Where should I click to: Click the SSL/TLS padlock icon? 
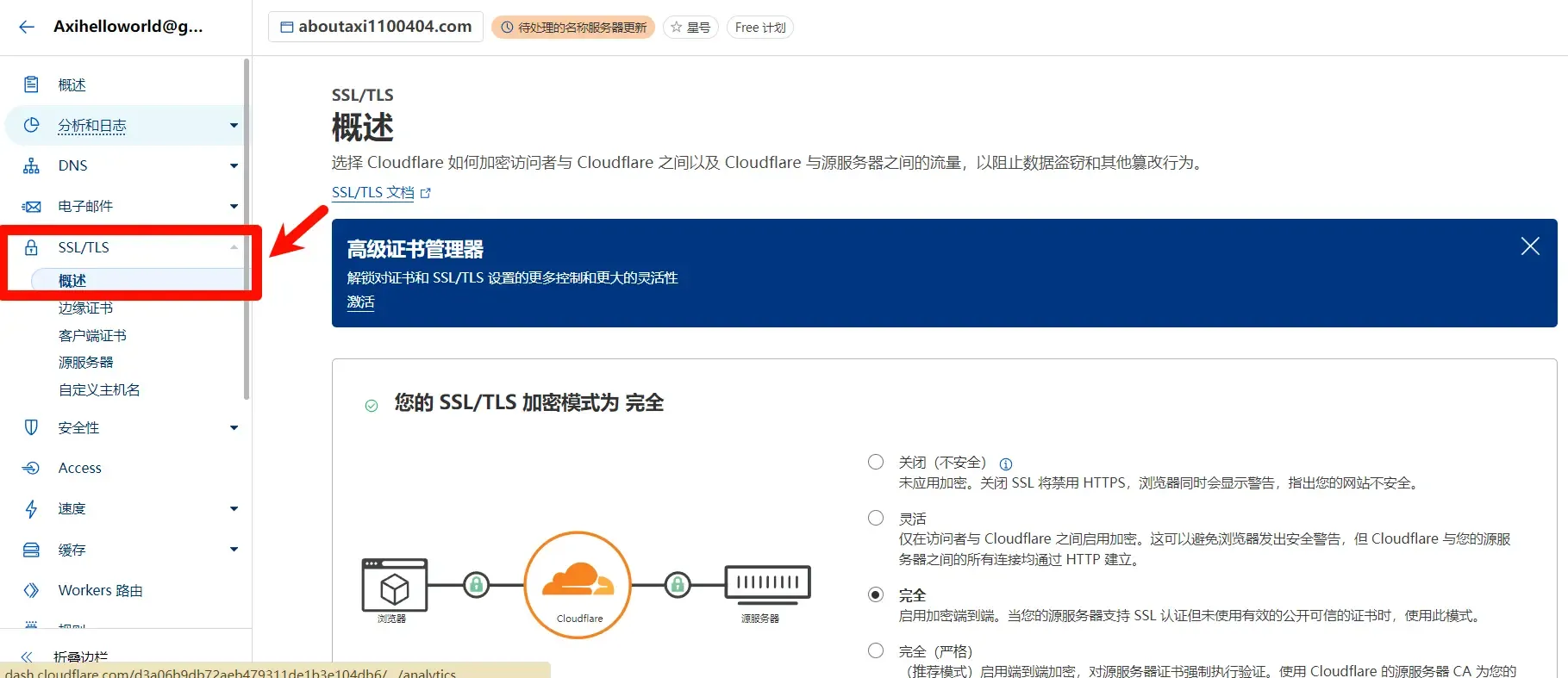pos(31,247)
